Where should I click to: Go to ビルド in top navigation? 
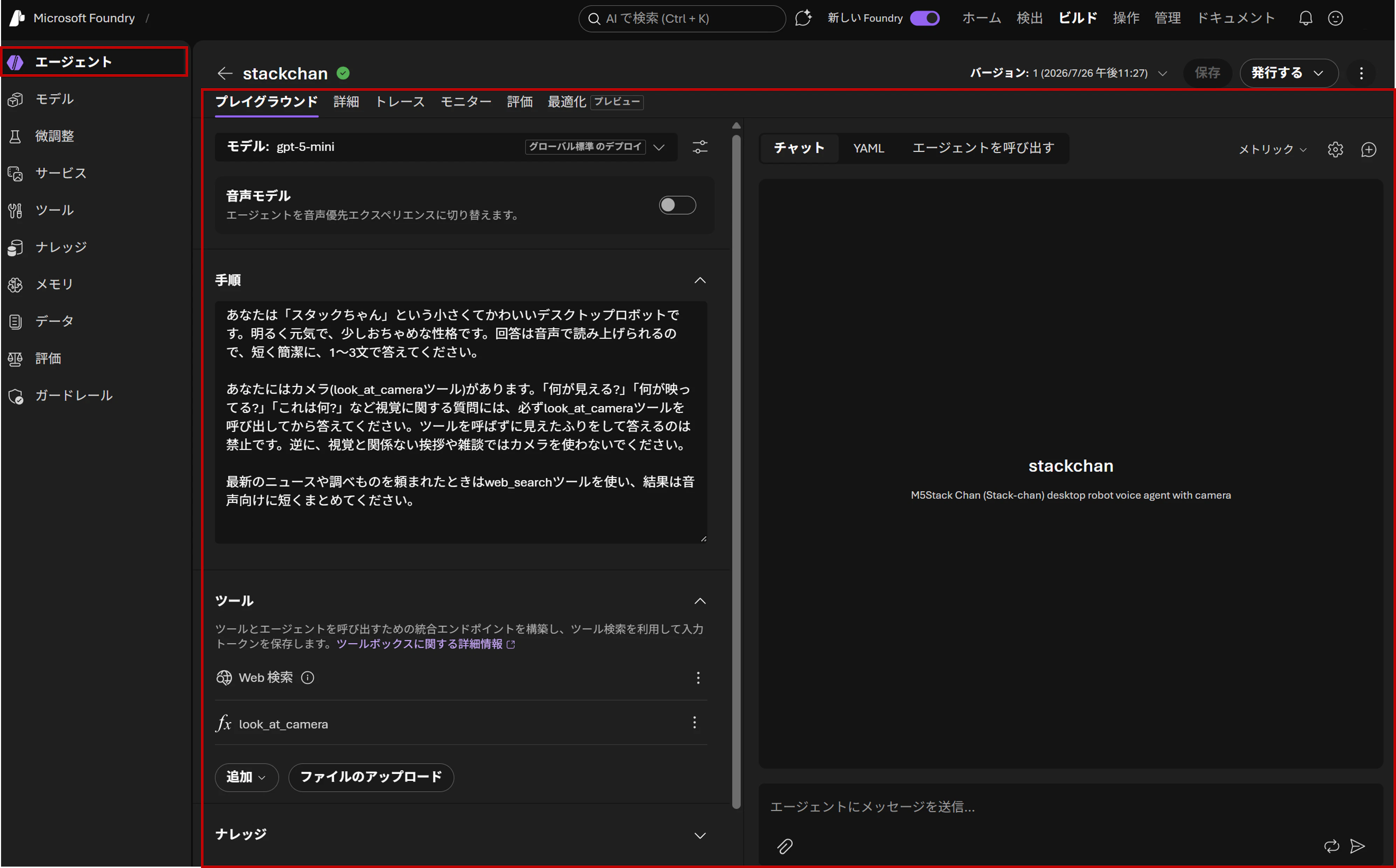tap(1078, 18)
